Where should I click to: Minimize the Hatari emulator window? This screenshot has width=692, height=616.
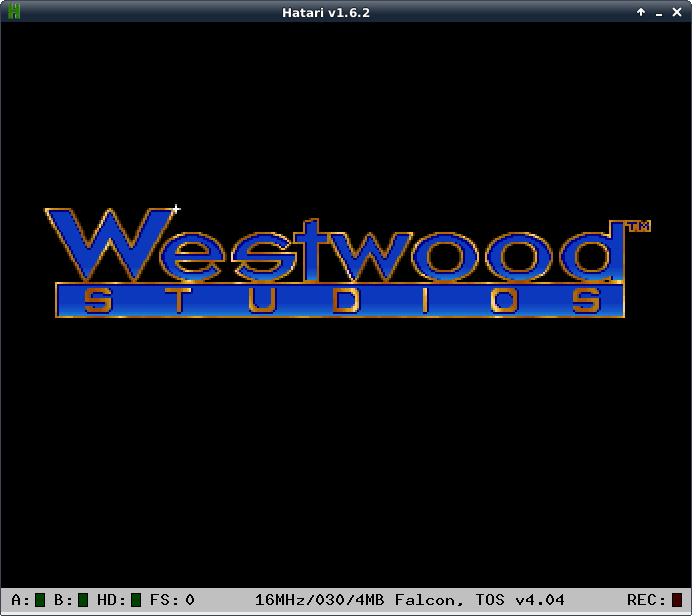pyautogui.click(x=659, y=12)
